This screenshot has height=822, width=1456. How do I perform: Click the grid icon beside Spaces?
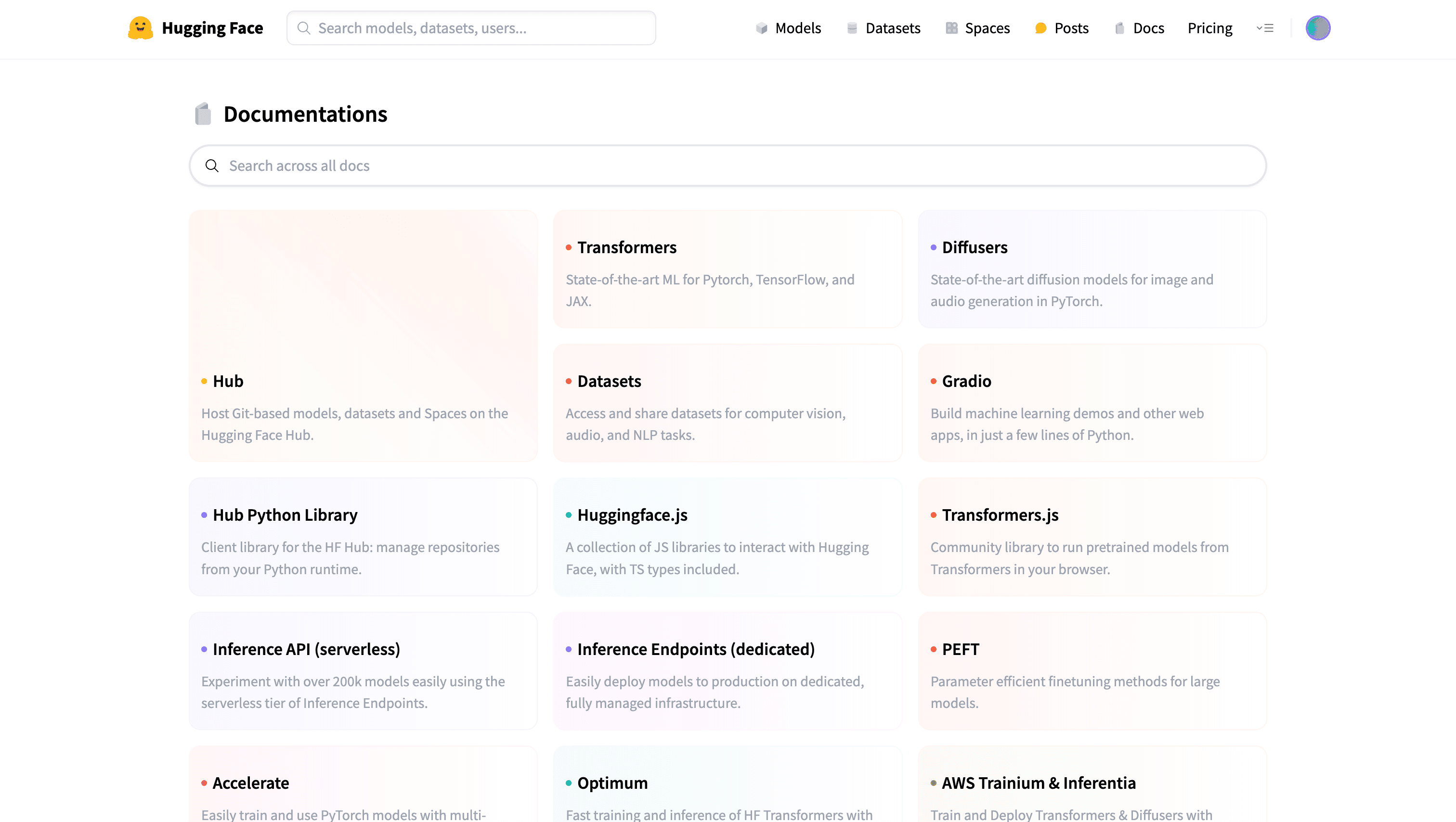[952, 28]
